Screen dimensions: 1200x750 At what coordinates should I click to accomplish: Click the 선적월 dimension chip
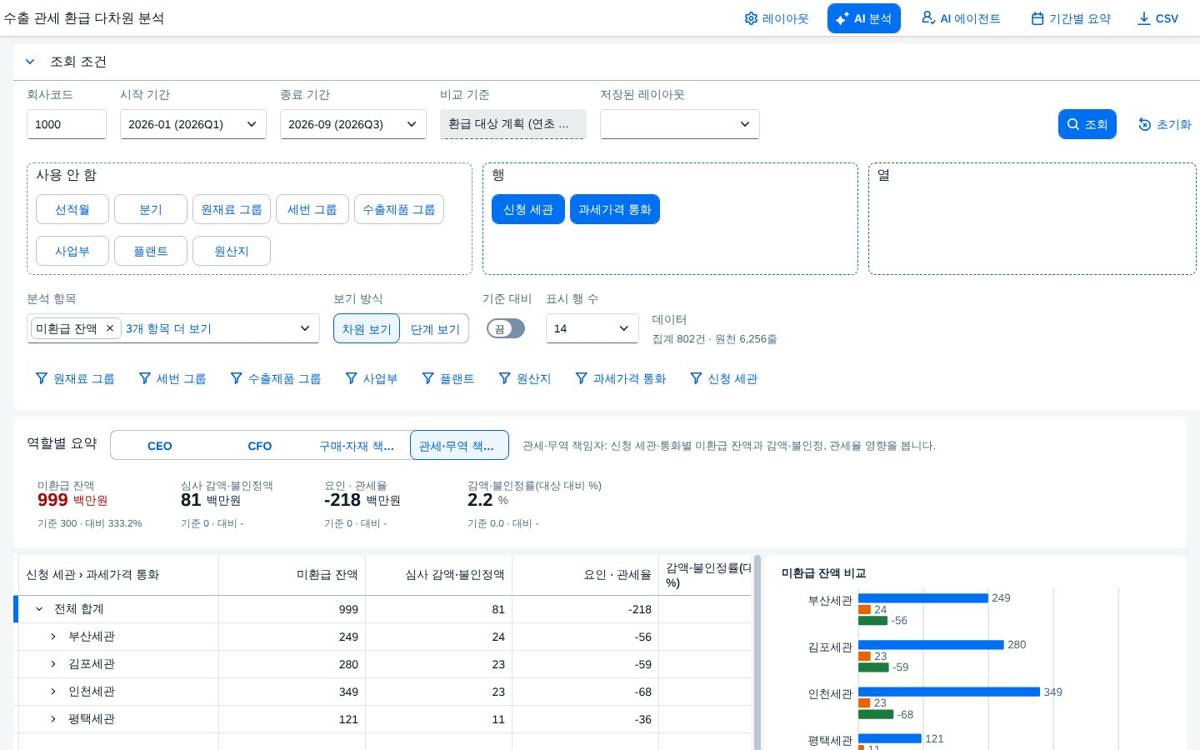[72, 209]
